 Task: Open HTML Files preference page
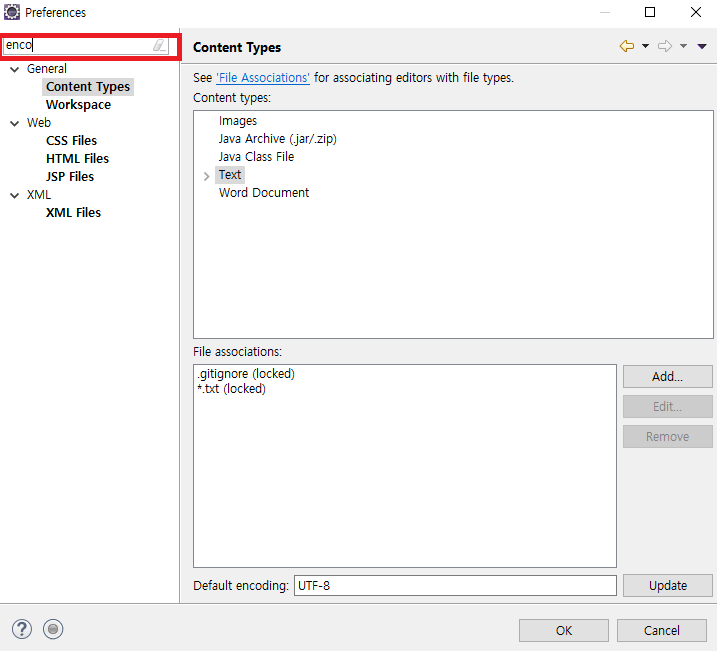click(77, 159)
